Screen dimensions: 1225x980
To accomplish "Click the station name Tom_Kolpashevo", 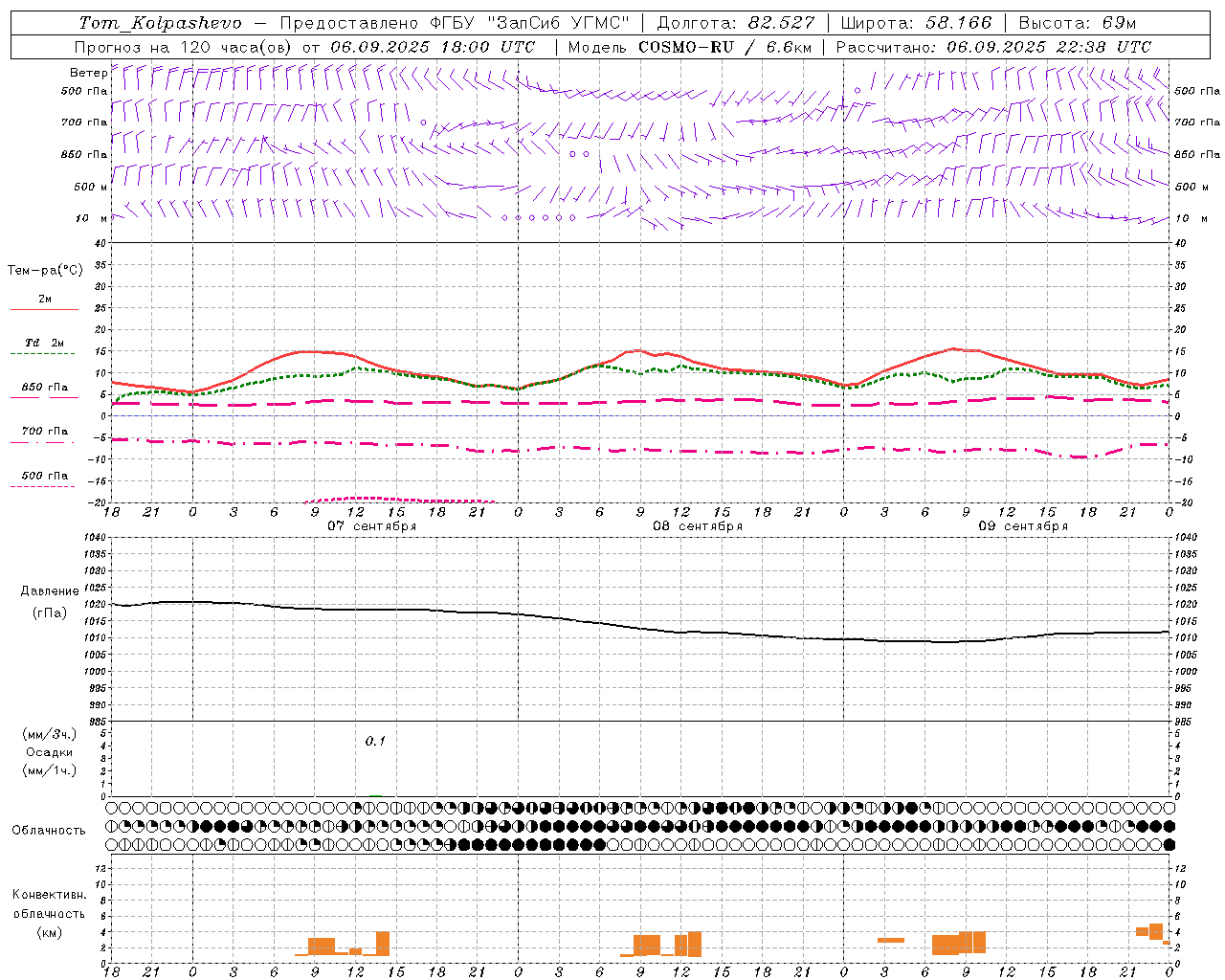I will point(160,23).
